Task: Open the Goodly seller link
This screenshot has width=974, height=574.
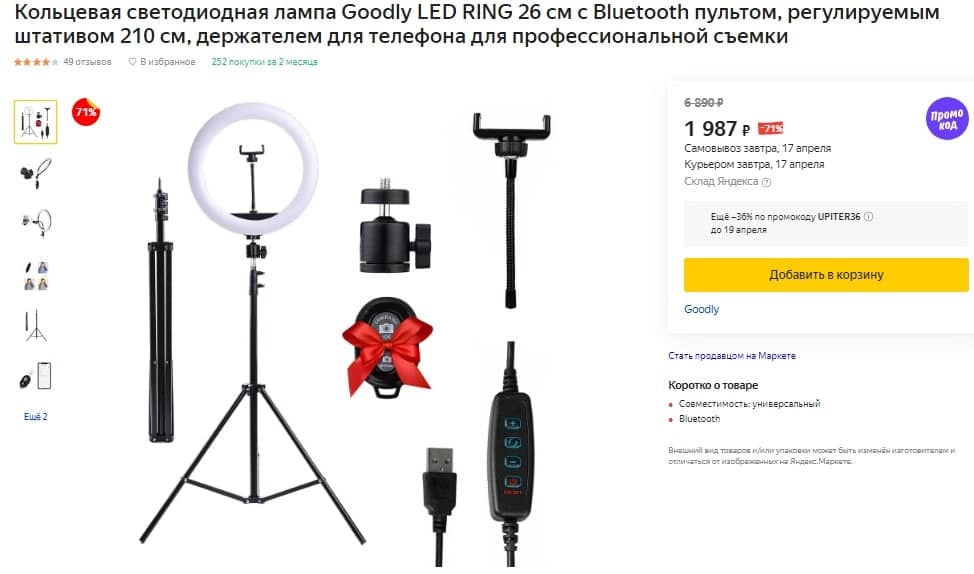Action: point(701,309)
